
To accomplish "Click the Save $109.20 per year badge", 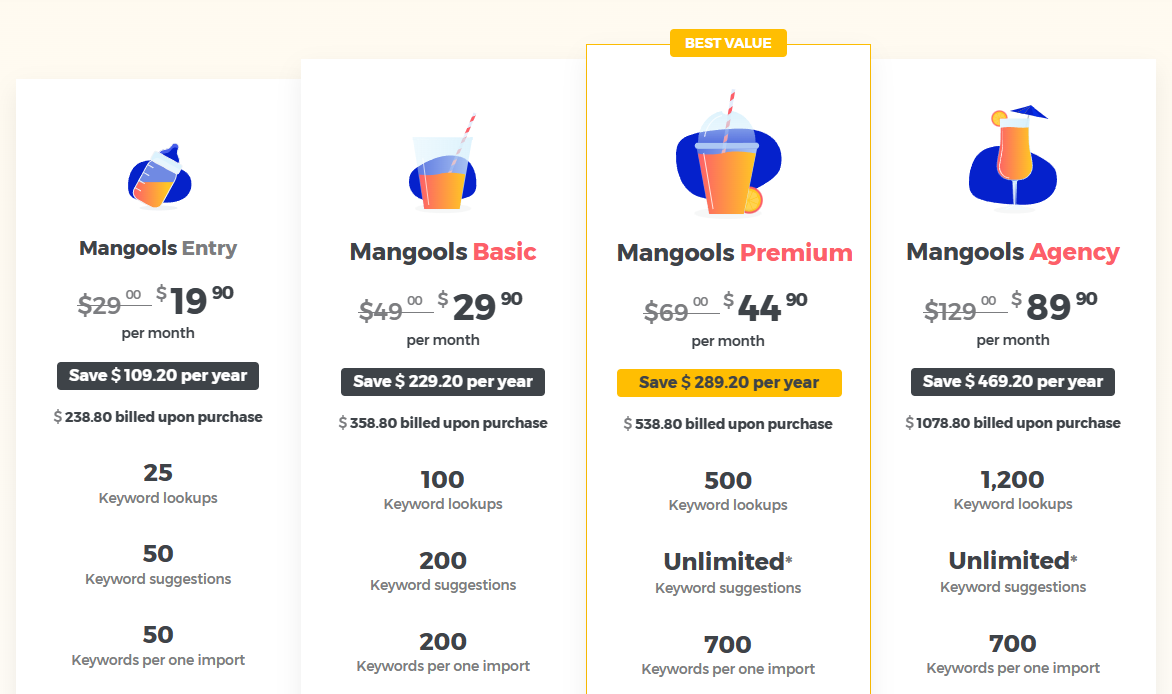I will tap(158, 375).
